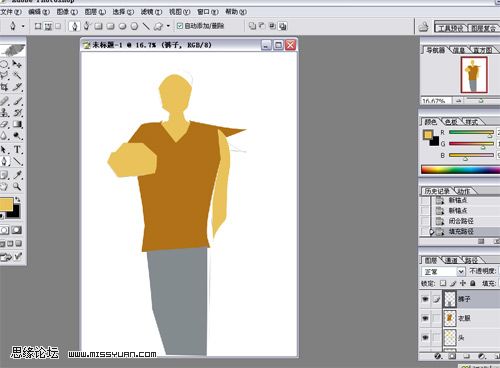The image size is (500, 368).
Task: Choose the Rectangle shape in options bar
Action: tap(98, 26)
